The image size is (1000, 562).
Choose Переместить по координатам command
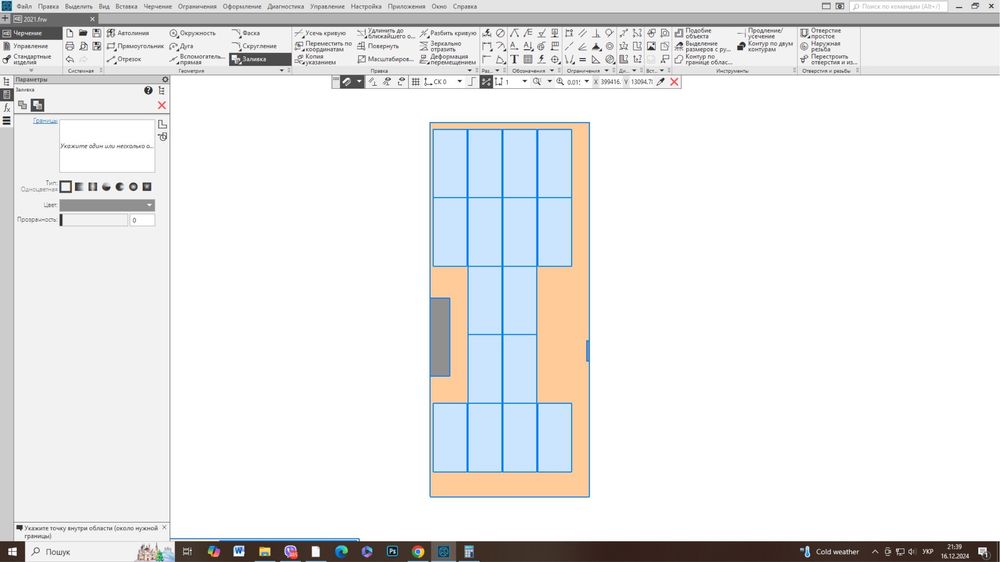(x=323, y=46)
